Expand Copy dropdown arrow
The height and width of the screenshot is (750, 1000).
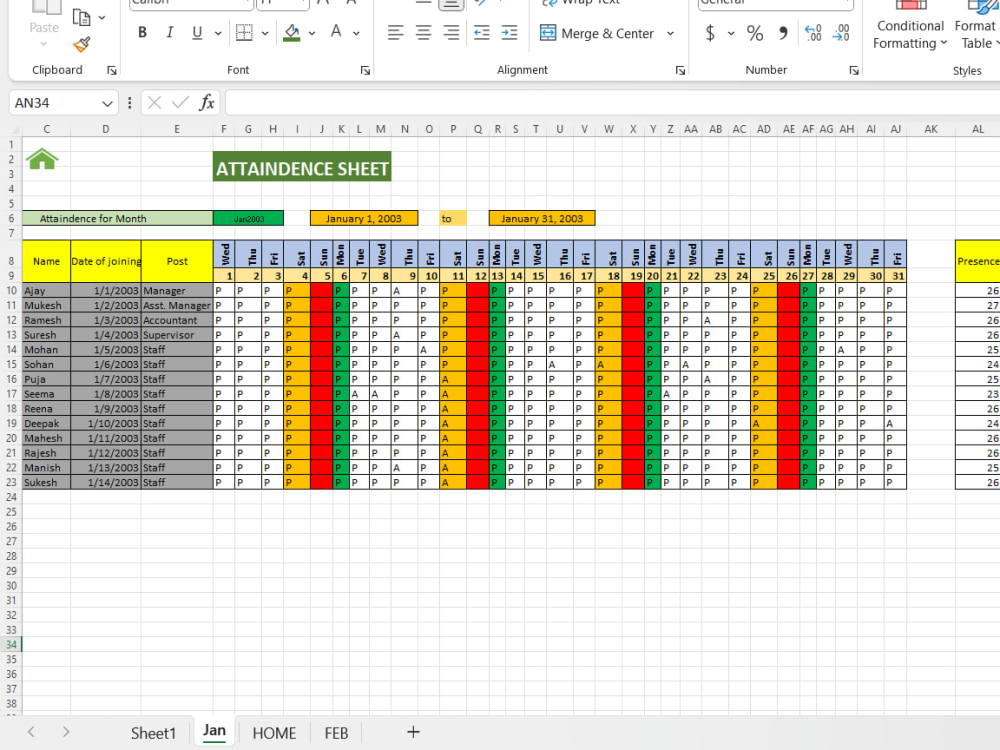click(102, 17)
